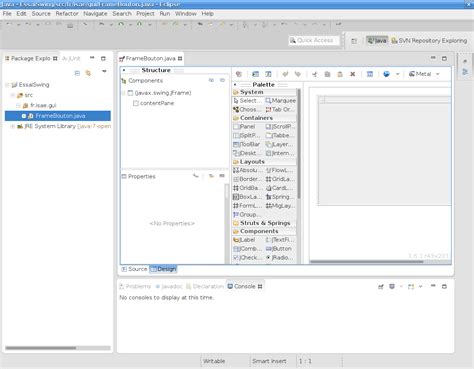The image size is (474, 369).
Task: Select the JRadioButton palette component
Action: pyautogui.click(x=280, y=258)
